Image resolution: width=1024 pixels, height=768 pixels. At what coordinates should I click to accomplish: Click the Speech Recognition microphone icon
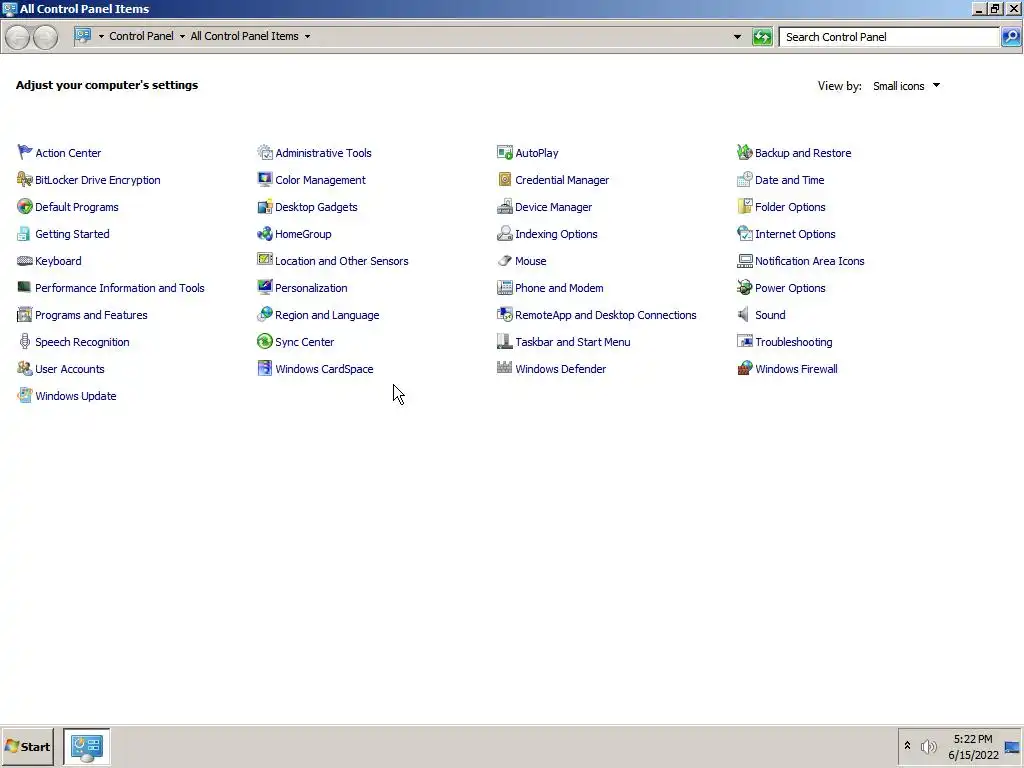(x=25, y=342)
